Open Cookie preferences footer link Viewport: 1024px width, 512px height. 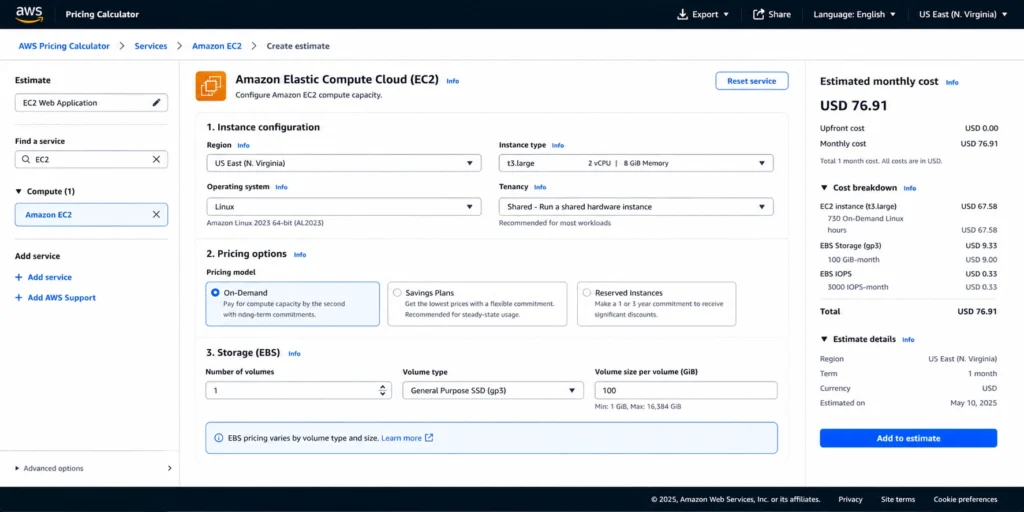pos(965,500)
